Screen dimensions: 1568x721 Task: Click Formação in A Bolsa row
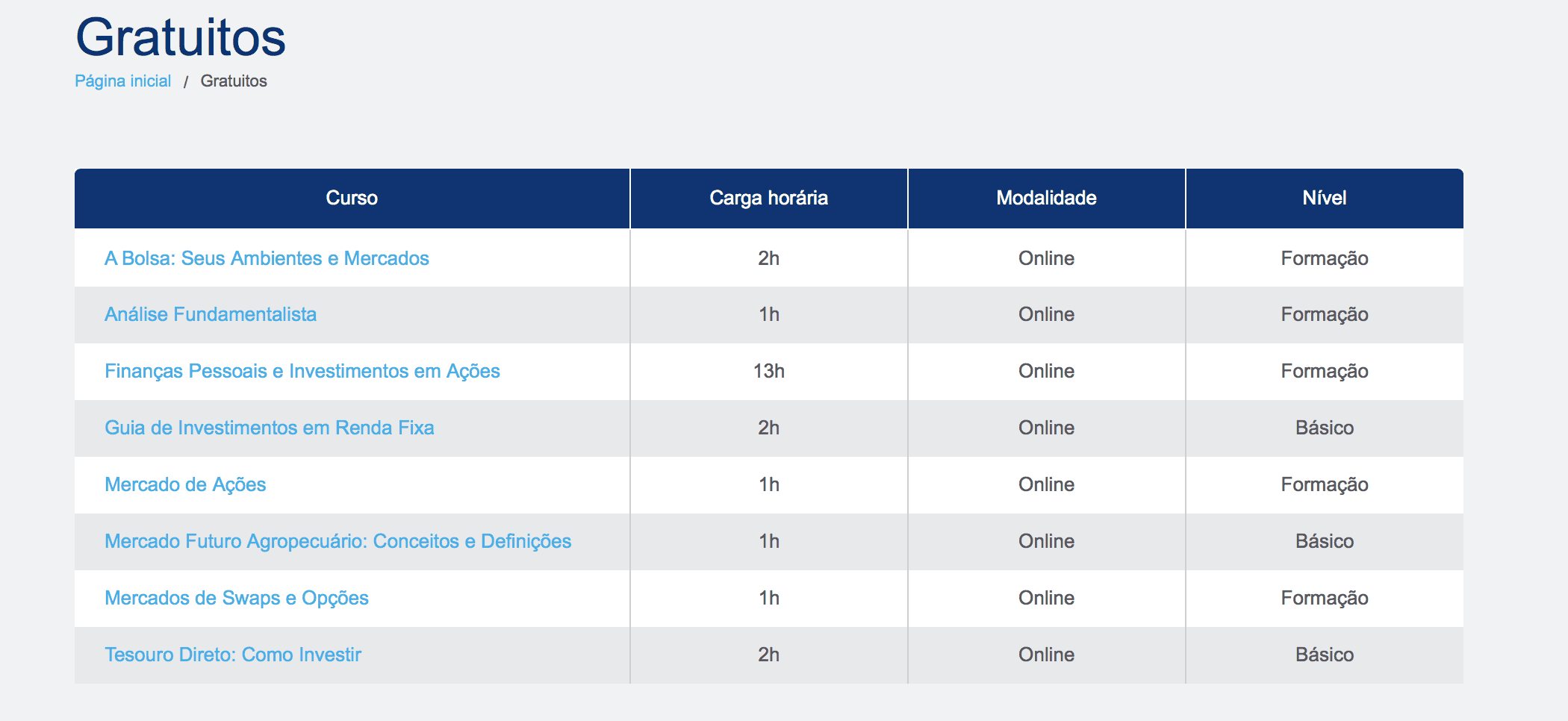(x=1325, y=259)
